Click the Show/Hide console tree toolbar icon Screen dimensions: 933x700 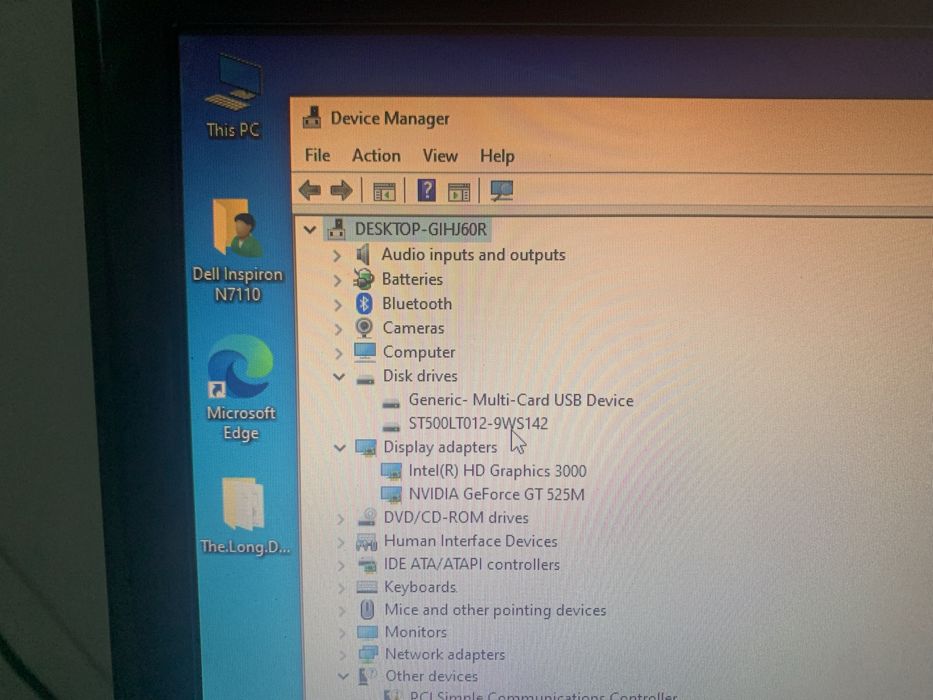[x=384, y=192]
